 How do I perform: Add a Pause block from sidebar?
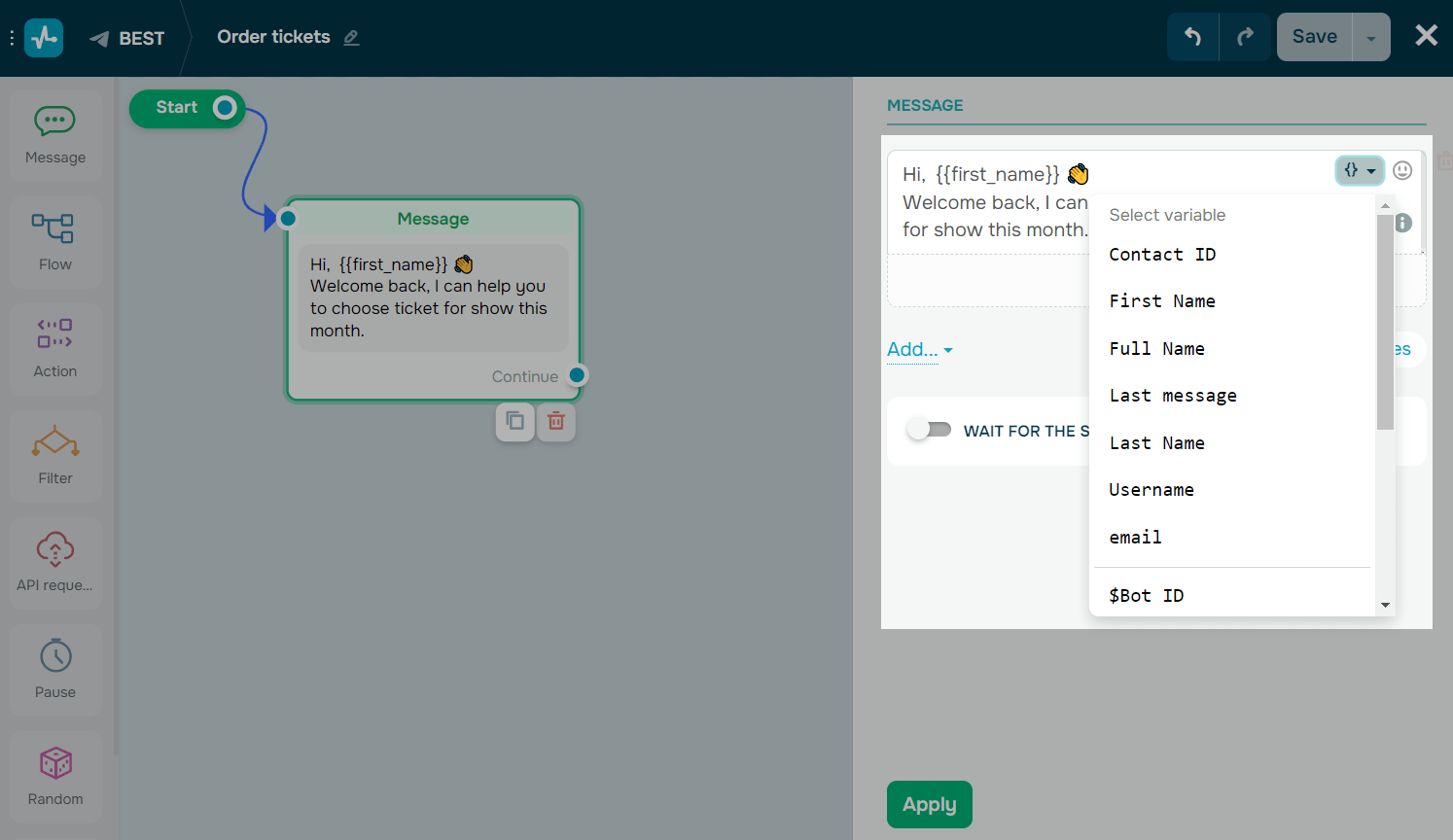(55, 671)
